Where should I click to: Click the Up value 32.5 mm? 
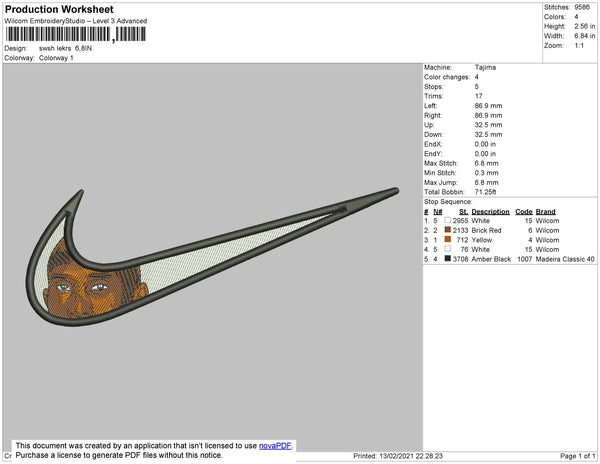[489, 125]
